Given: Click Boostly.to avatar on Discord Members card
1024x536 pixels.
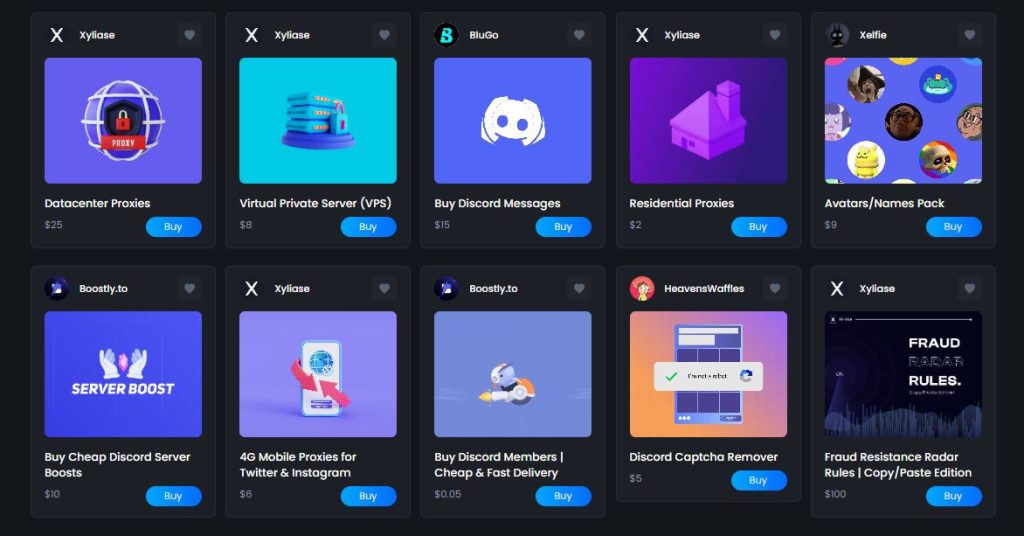Looking at the screenshot, I should (x=446, y=289).
